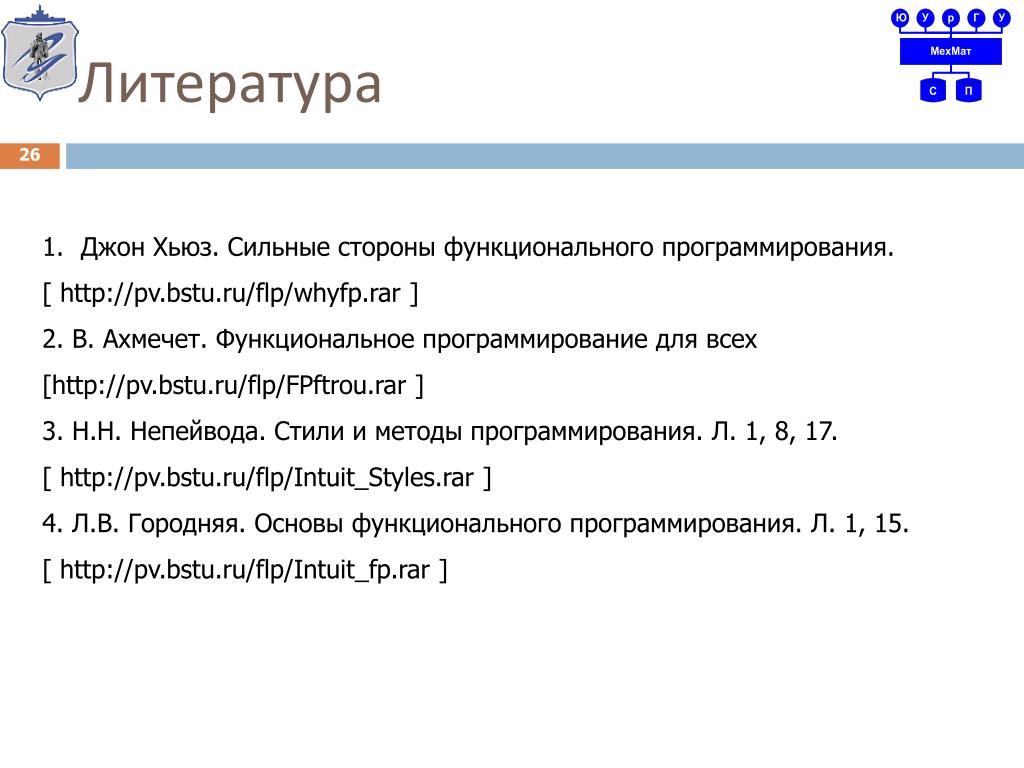The image size is (1024, 768).
Task: Click the Г circle in the ЮУрГУ logo
Action: 976,18
